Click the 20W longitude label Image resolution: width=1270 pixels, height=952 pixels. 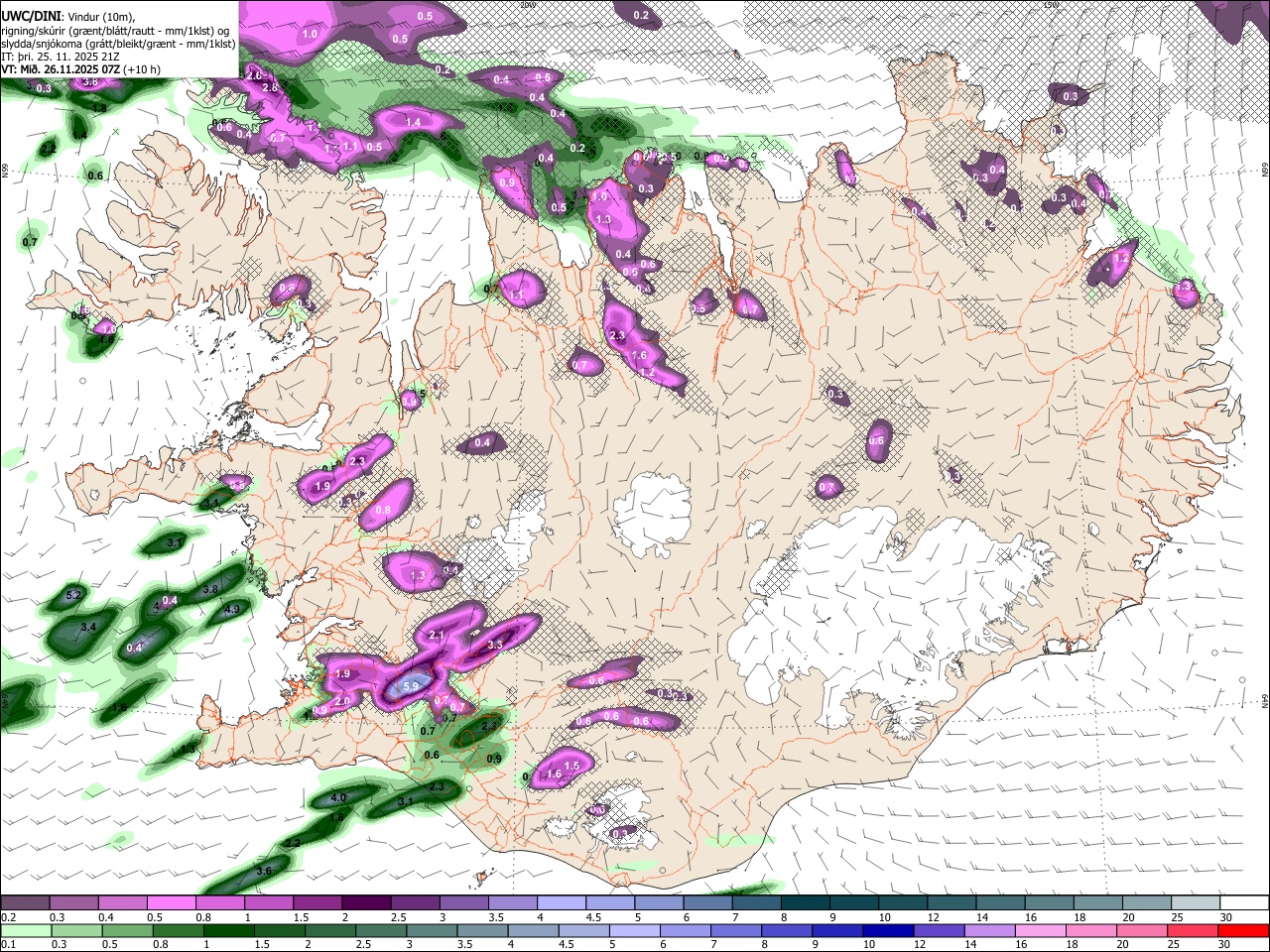(x=527, y=4)
